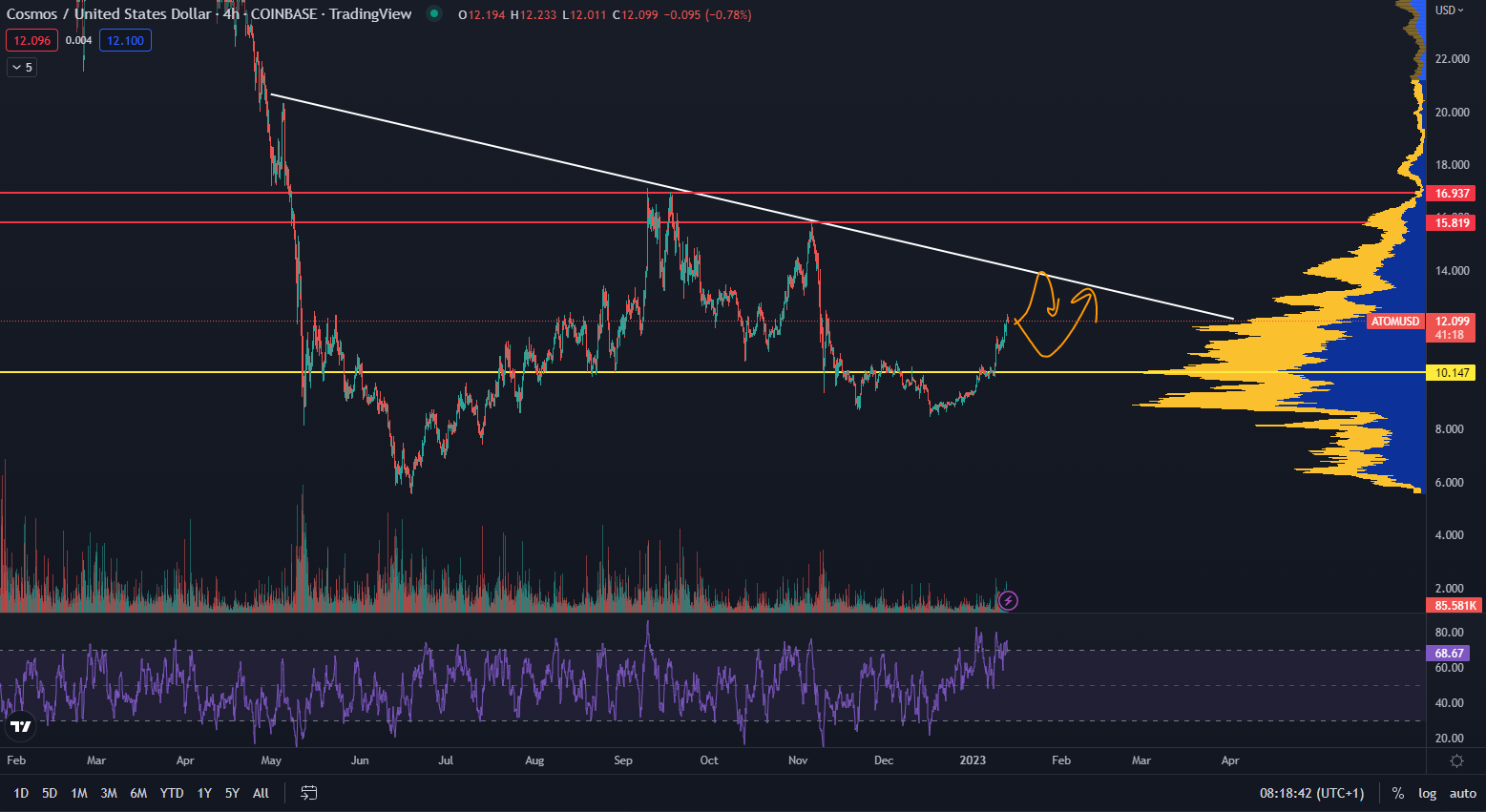The height and width of the screenshot is (812, 1486).
Task: Select the YTD date range
Action: coord(172,793)
